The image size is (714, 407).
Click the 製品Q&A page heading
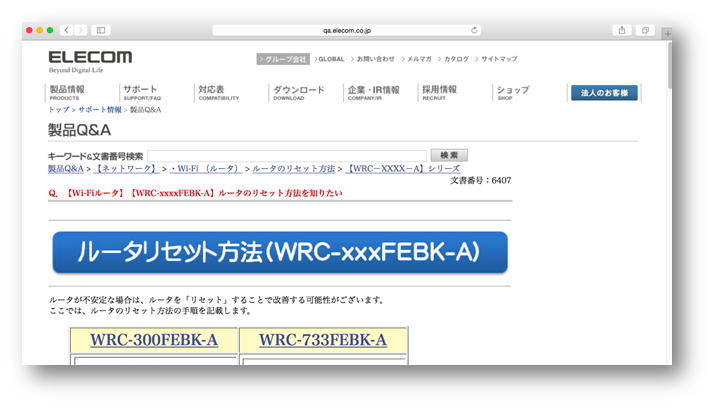79,130
